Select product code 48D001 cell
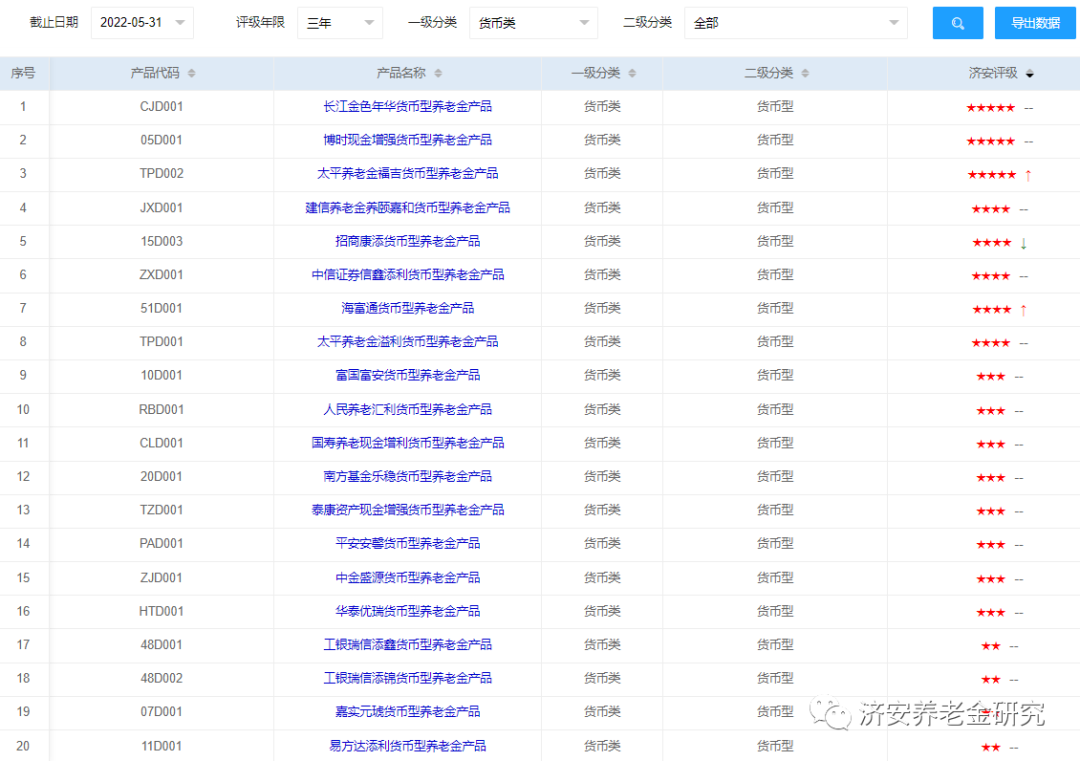Image resolution: width=1080 pixels, height=761 pixels. pyautogui.click(x=162, y=645)
